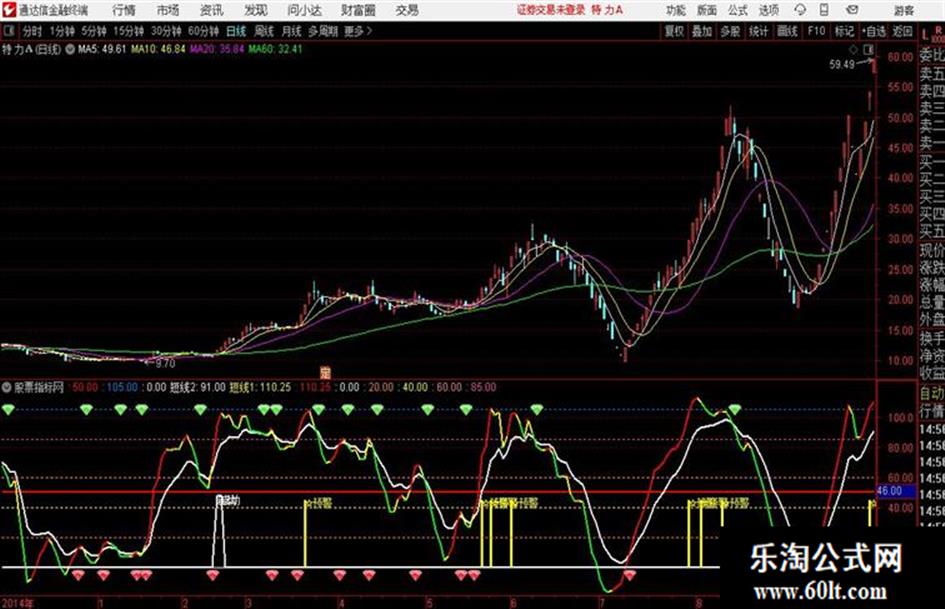Click the 统计 statistics button
This screenshot has width=945, height=609.
tap(758, 31)
